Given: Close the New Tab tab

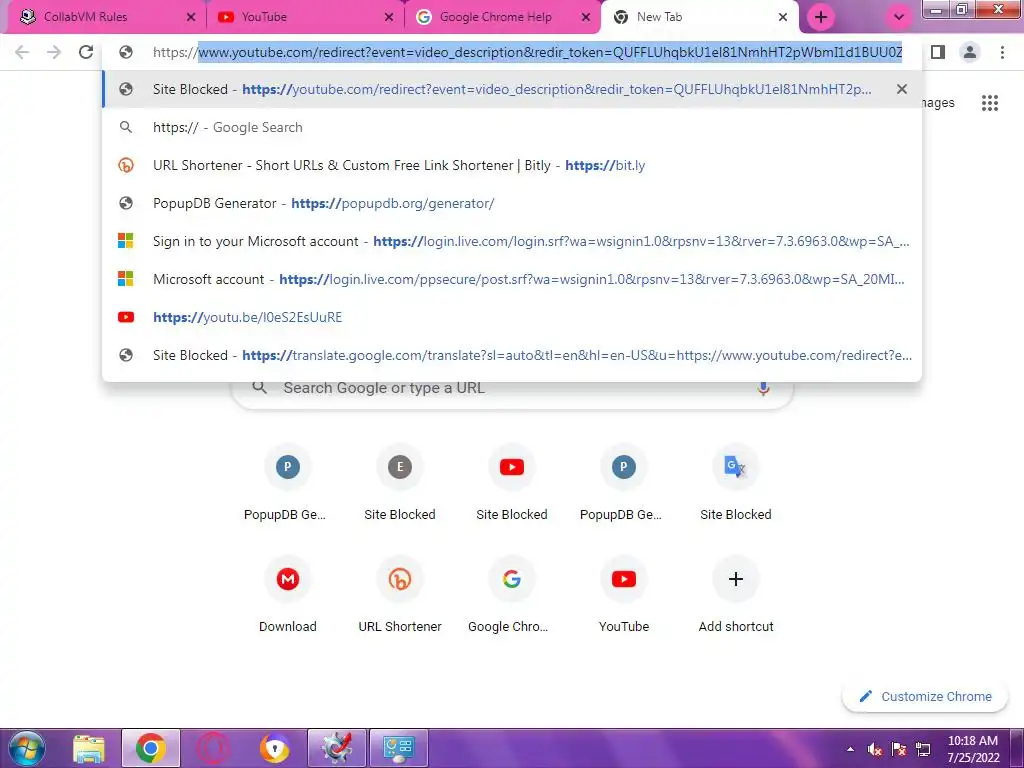Looking at the screenshot, I should [783, 17].
